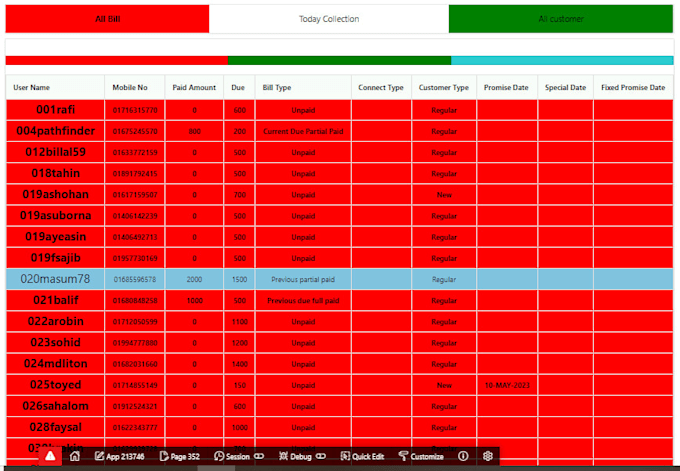Click mobile number 01675245570
This screenshot has width=680, height=471.
tap(135, 131)
